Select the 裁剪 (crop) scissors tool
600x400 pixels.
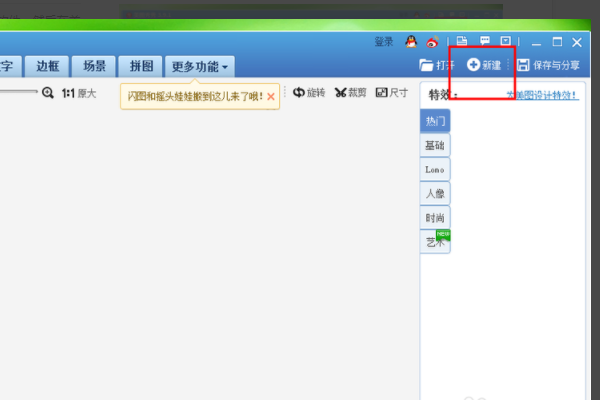coord(350,92)
